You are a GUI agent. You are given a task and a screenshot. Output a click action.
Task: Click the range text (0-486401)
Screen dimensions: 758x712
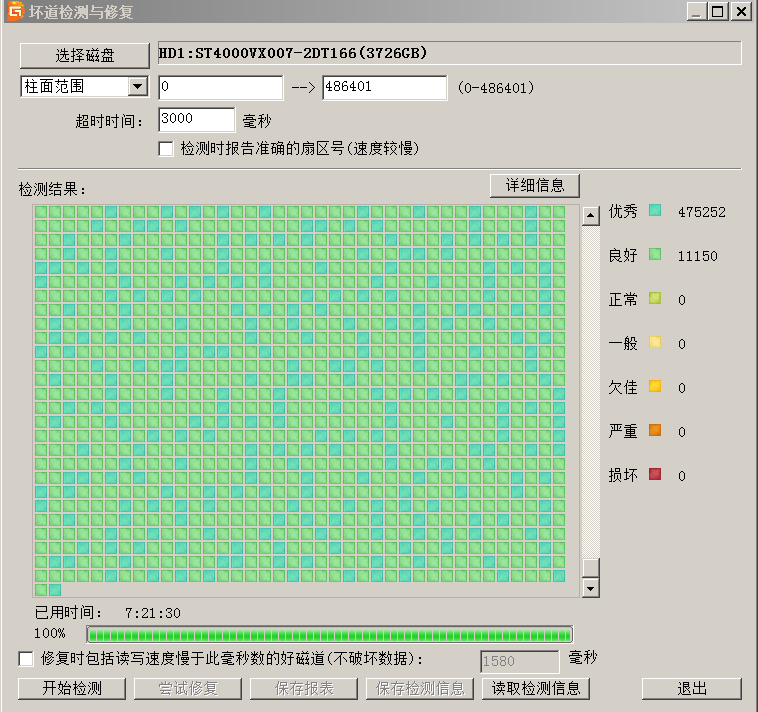[x=496, y=88]
